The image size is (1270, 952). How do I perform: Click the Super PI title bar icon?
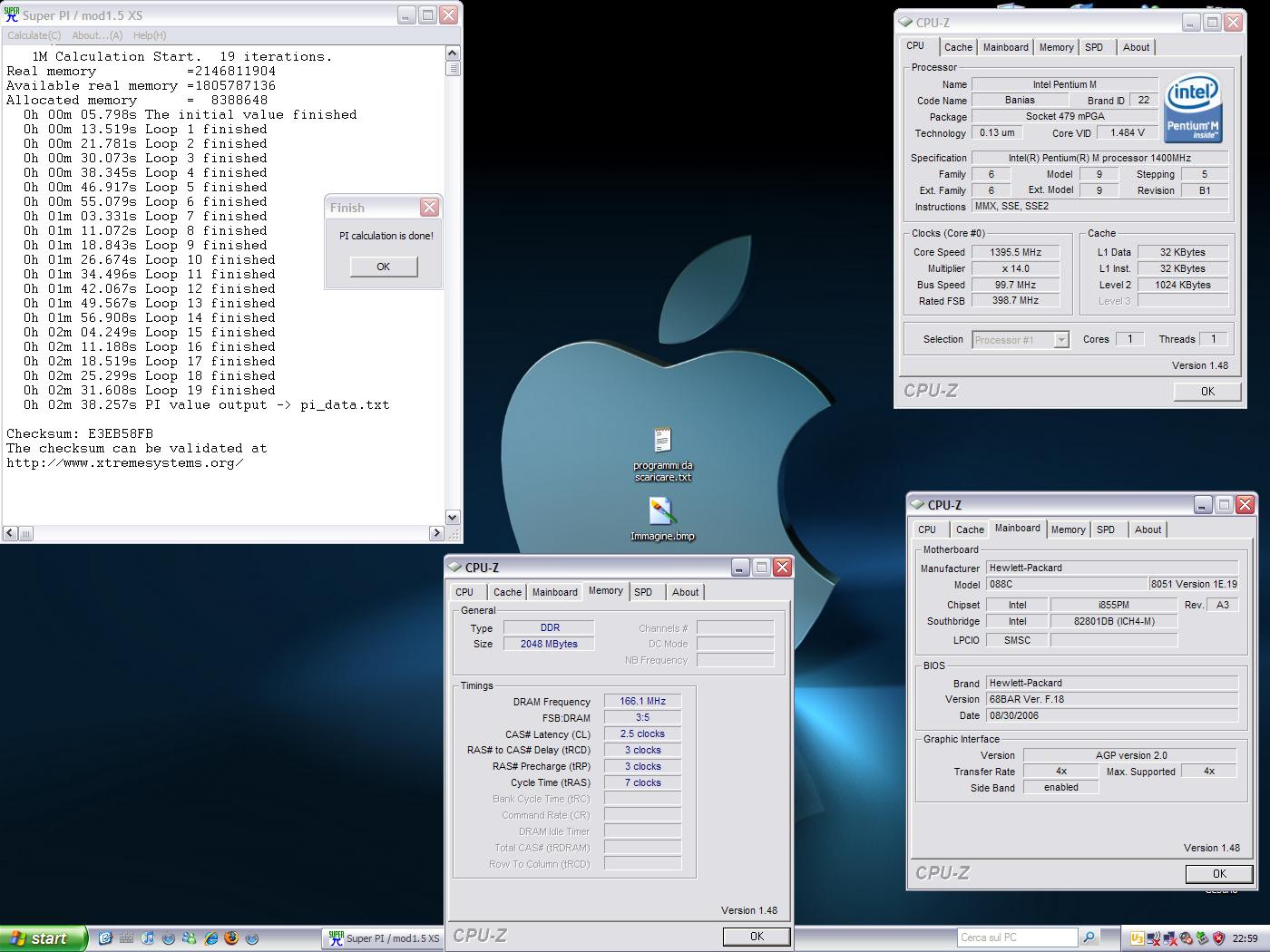coord(12,15)
